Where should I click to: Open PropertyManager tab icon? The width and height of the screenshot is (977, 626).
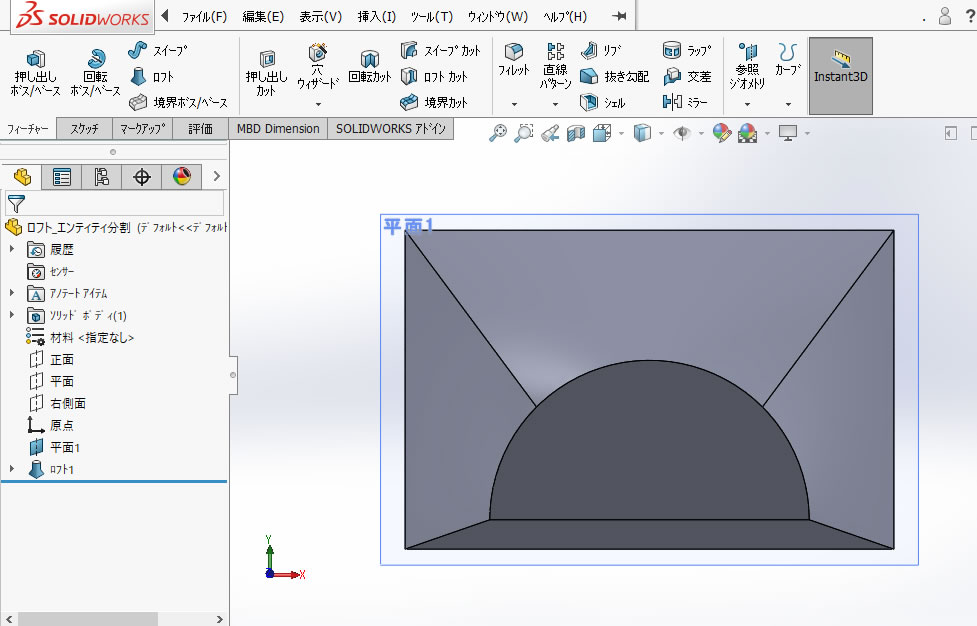tap(62, 177)
